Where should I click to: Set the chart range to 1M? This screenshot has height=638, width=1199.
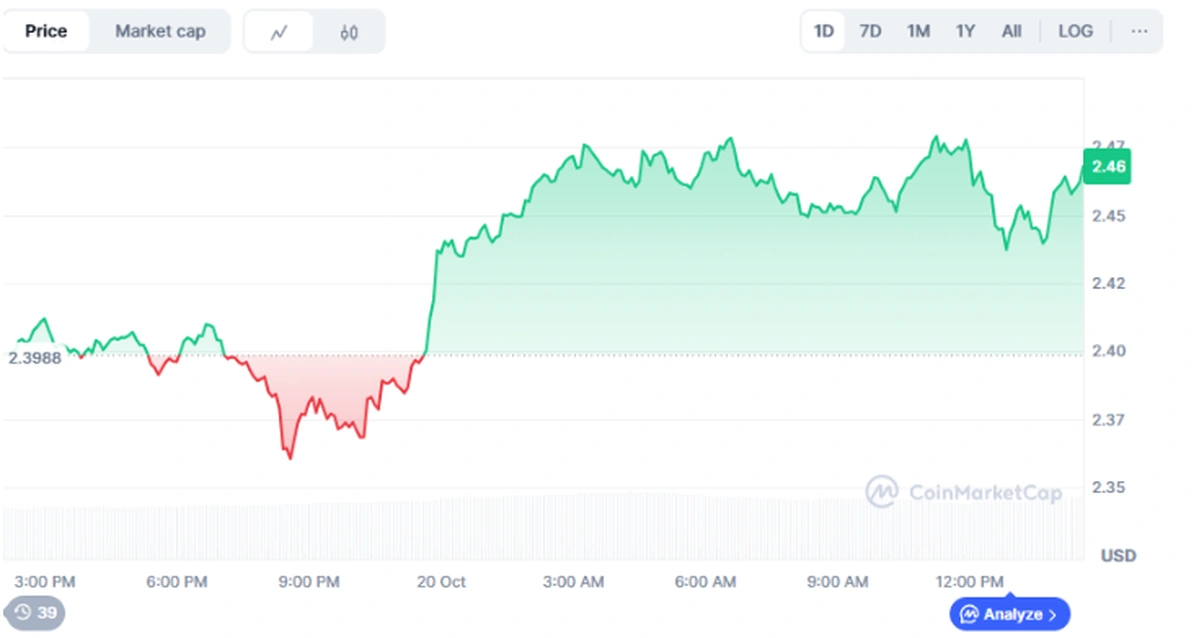pyautogui.click(x=918, y=31)
